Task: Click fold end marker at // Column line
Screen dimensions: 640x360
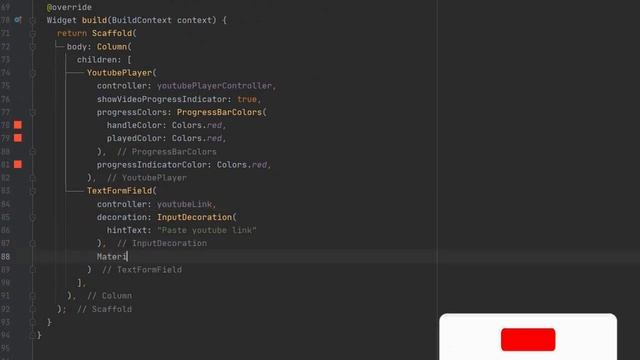Action: (33, 296)
